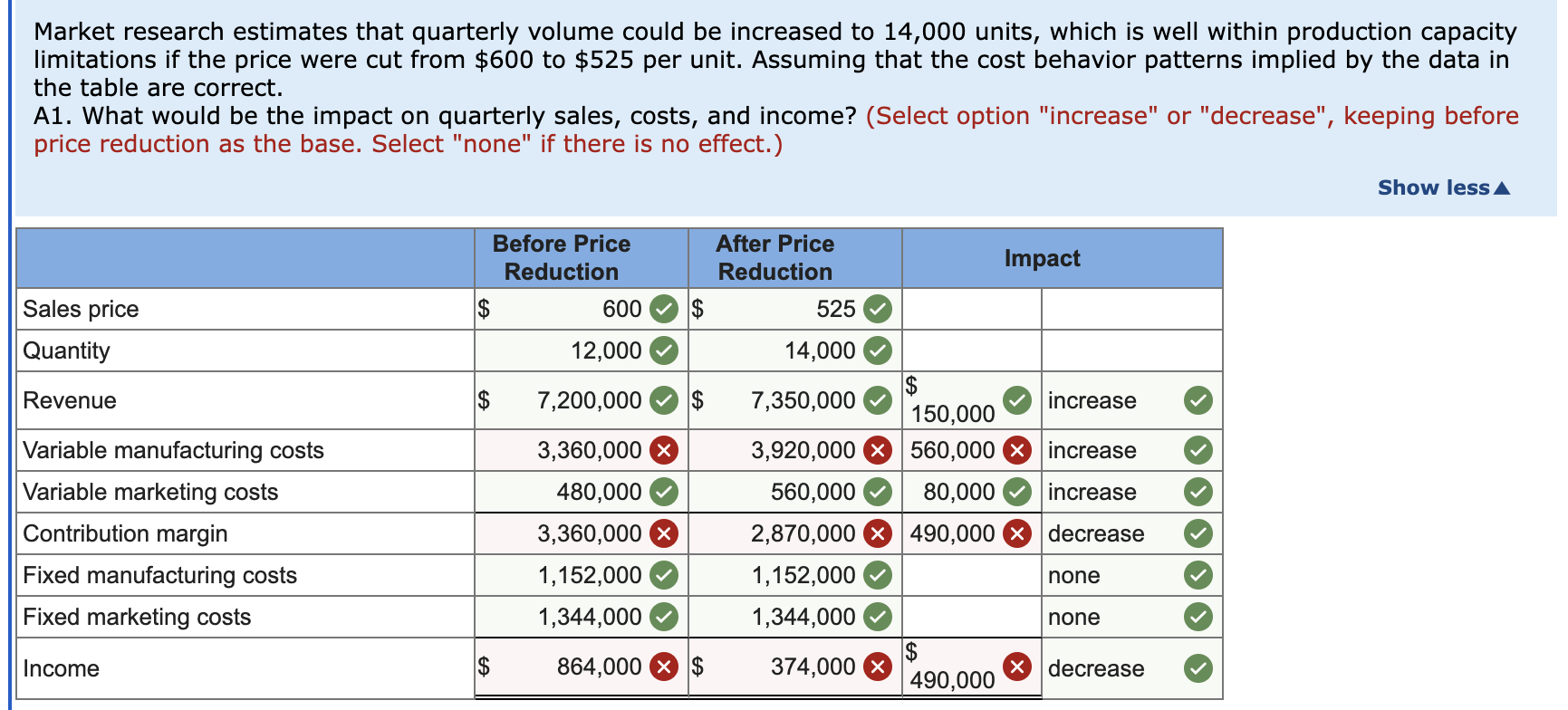Click the red X next to Contribution margin 2,870,000
Viewport: 1568px width, 710px height.
(876, 533)
